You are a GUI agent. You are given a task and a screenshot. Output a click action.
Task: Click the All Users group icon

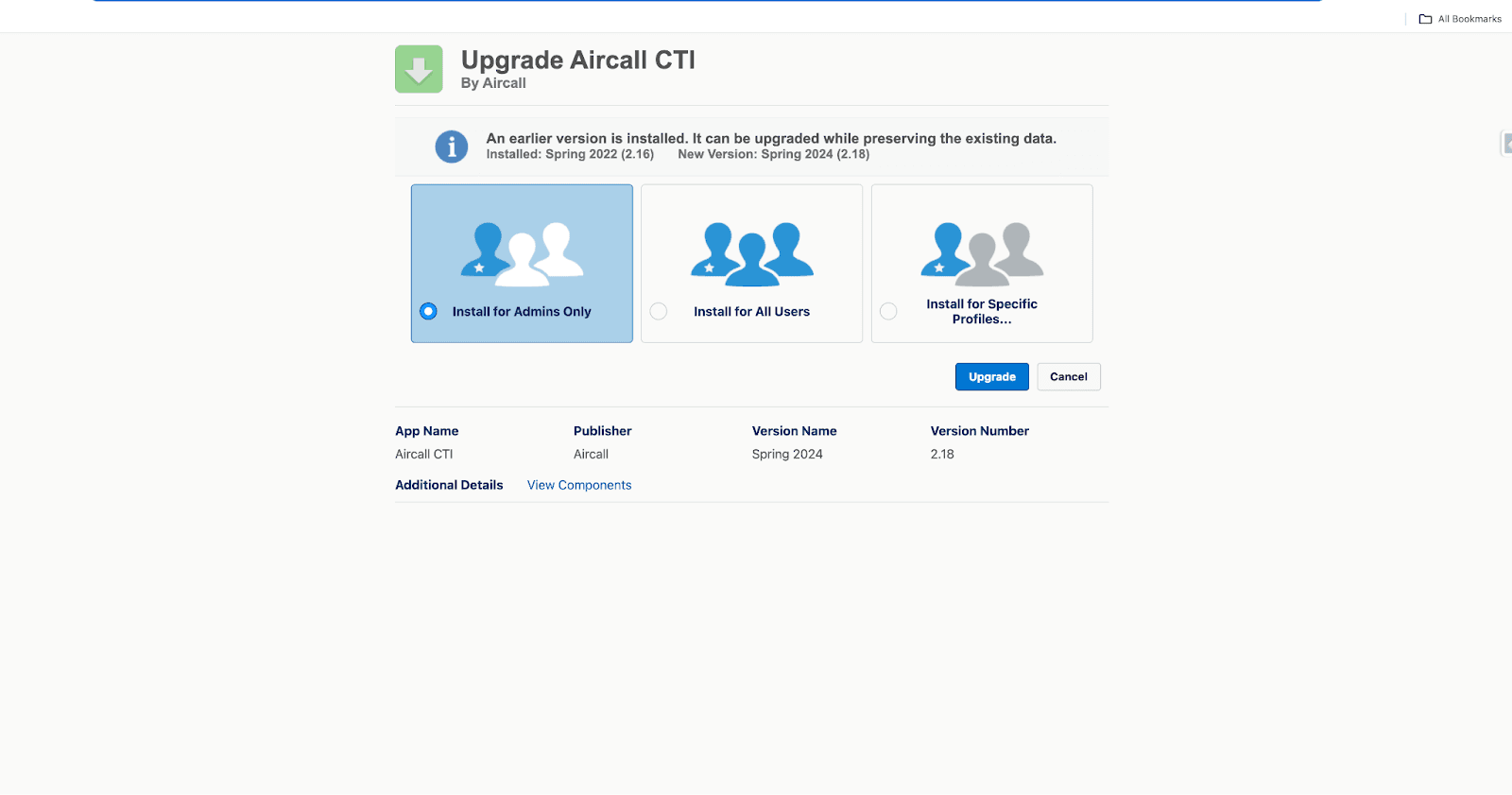click(751, 253)
